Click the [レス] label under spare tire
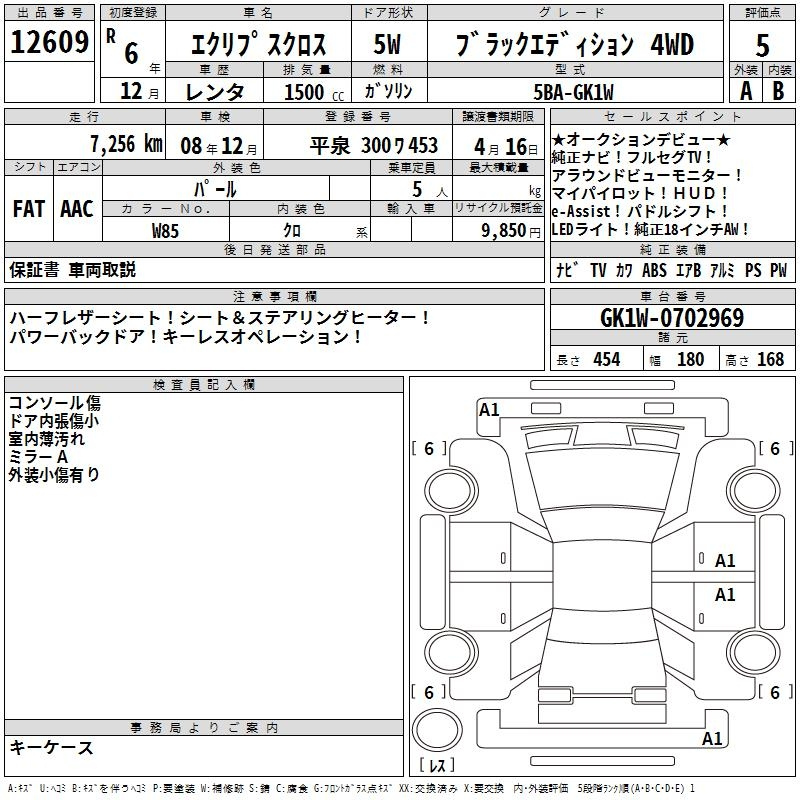The height and width of the screenshot is (800, 800). tap(437, 767)
